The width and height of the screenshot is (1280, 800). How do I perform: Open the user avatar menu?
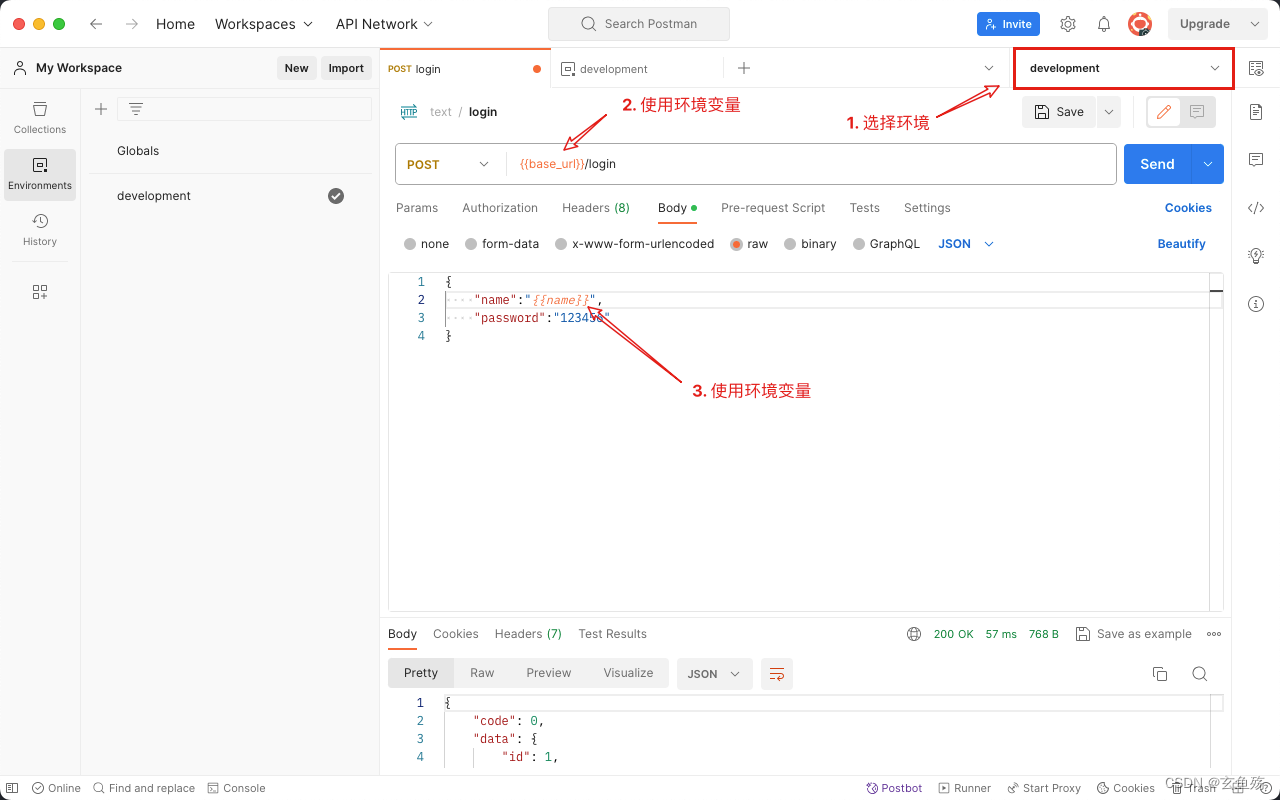pyautogui.click(x=1140, y=24)
